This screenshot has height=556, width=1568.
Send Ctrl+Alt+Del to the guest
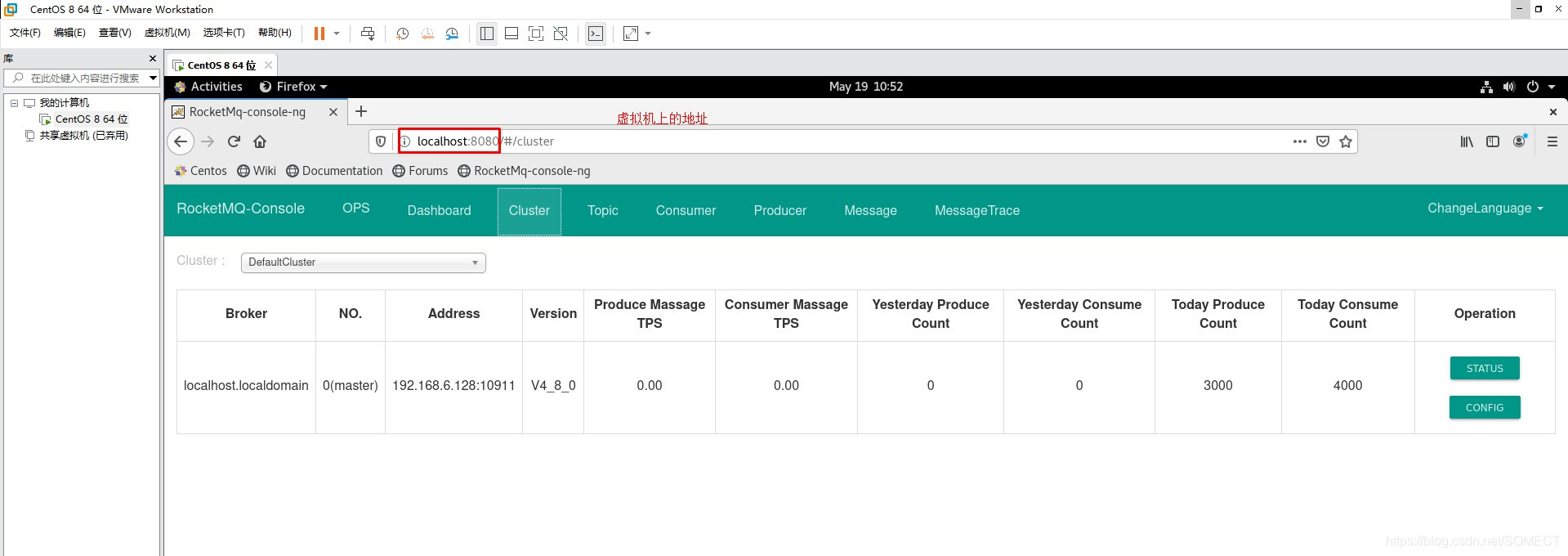368,34
